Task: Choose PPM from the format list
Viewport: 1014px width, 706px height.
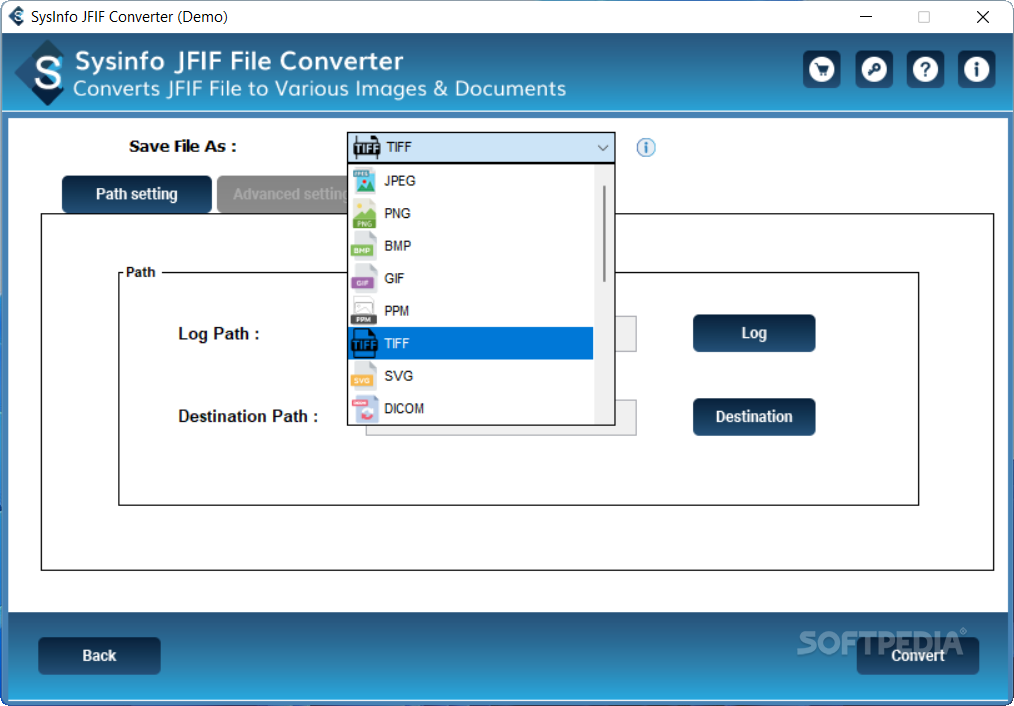Action: point(471,311)
